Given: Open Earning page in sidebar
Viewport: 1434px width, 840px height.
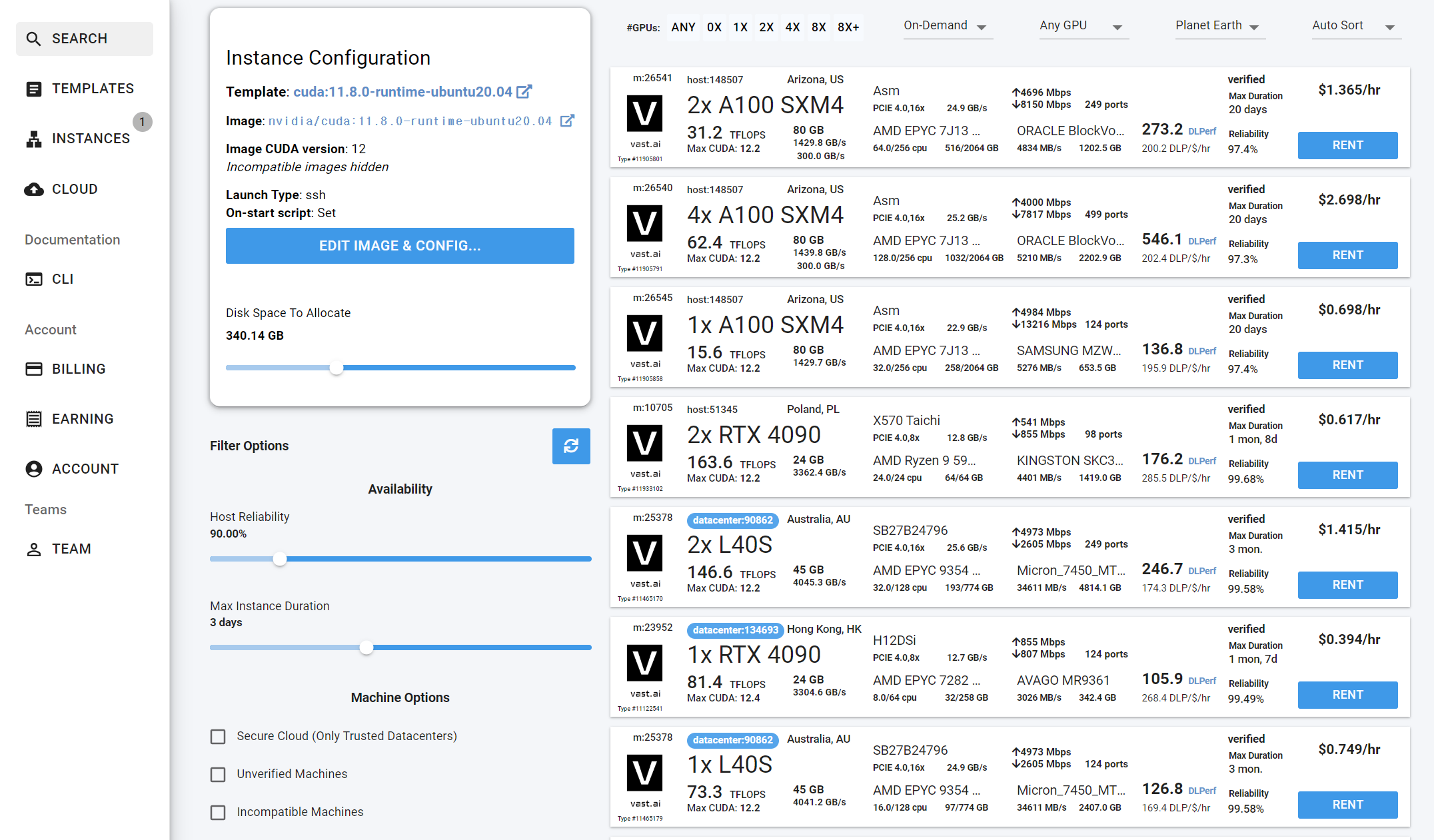Looking at the screenshot, I should click(x=85, y=419).
